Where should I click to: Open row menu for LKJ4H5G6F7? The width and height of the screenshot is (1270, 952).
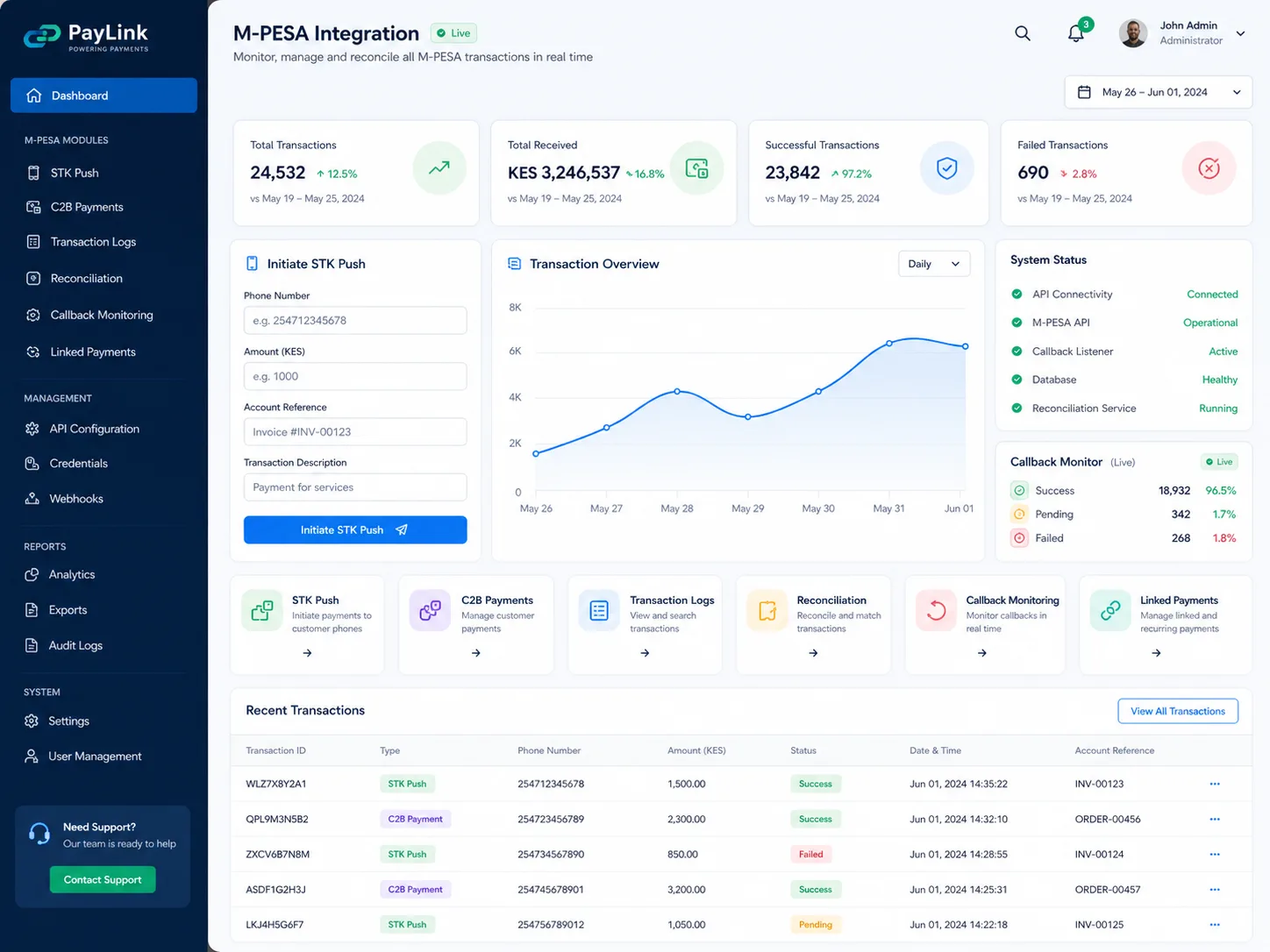[x=1215, y=924]
